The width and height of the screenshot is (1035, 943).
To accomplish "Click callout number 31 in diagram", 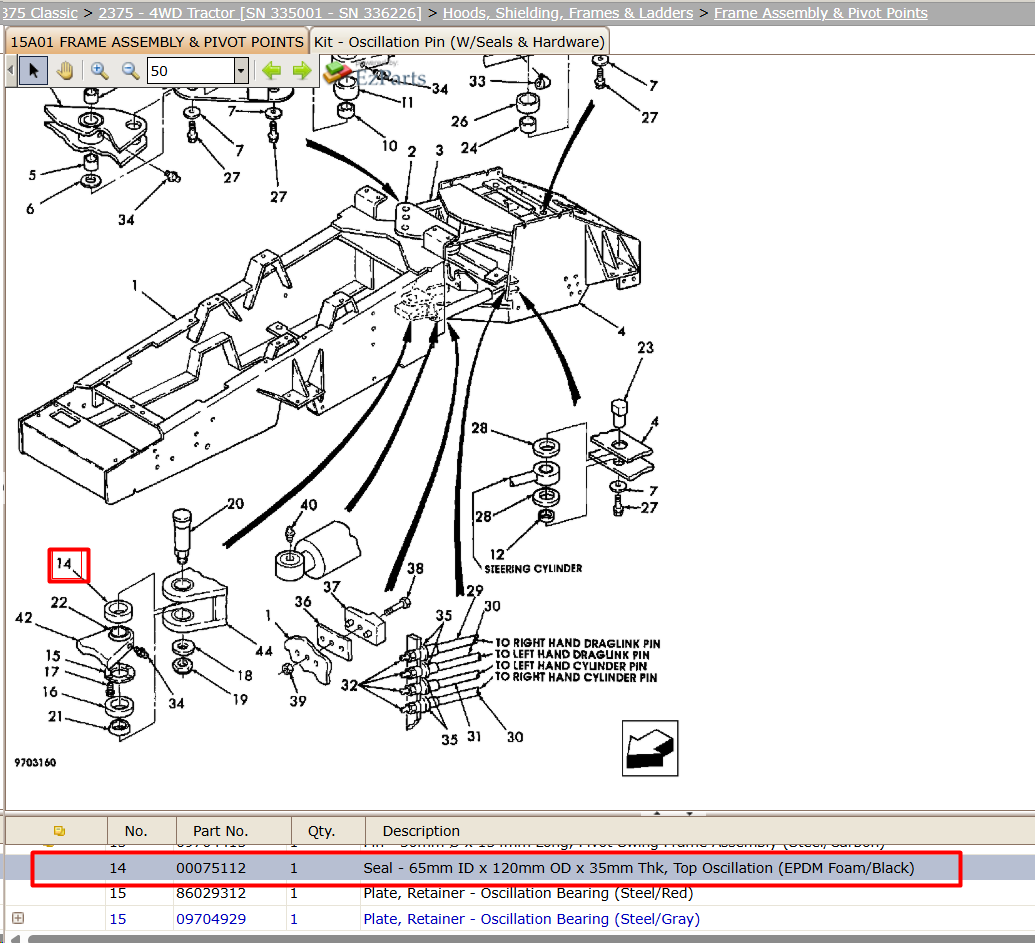I will click(474, 736).
